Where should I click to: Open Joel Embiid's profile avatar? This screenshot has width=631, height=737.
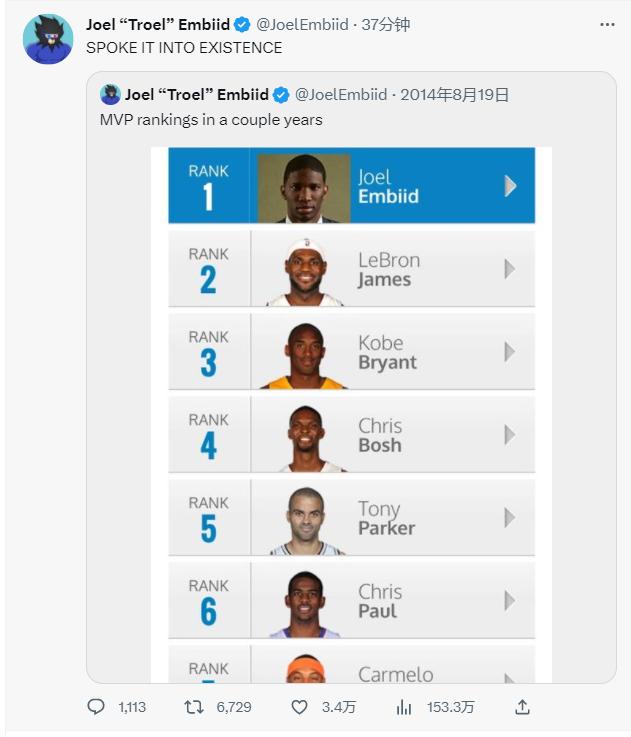47,38
